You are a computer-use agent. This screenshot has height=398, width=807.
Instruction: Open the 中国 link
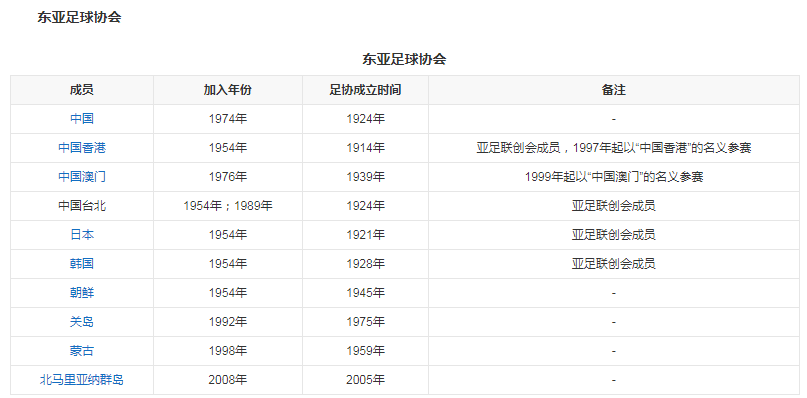coord(82,119)
